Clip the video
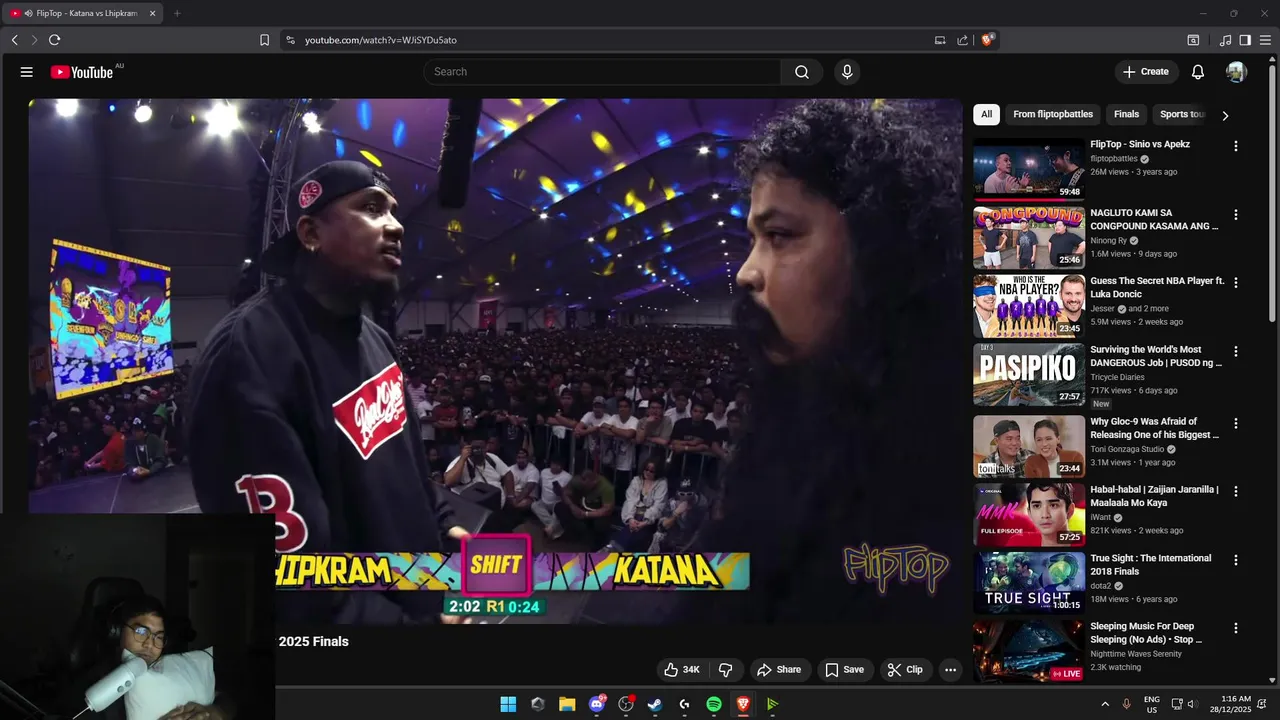1280x720 pixels. [905, 670]
